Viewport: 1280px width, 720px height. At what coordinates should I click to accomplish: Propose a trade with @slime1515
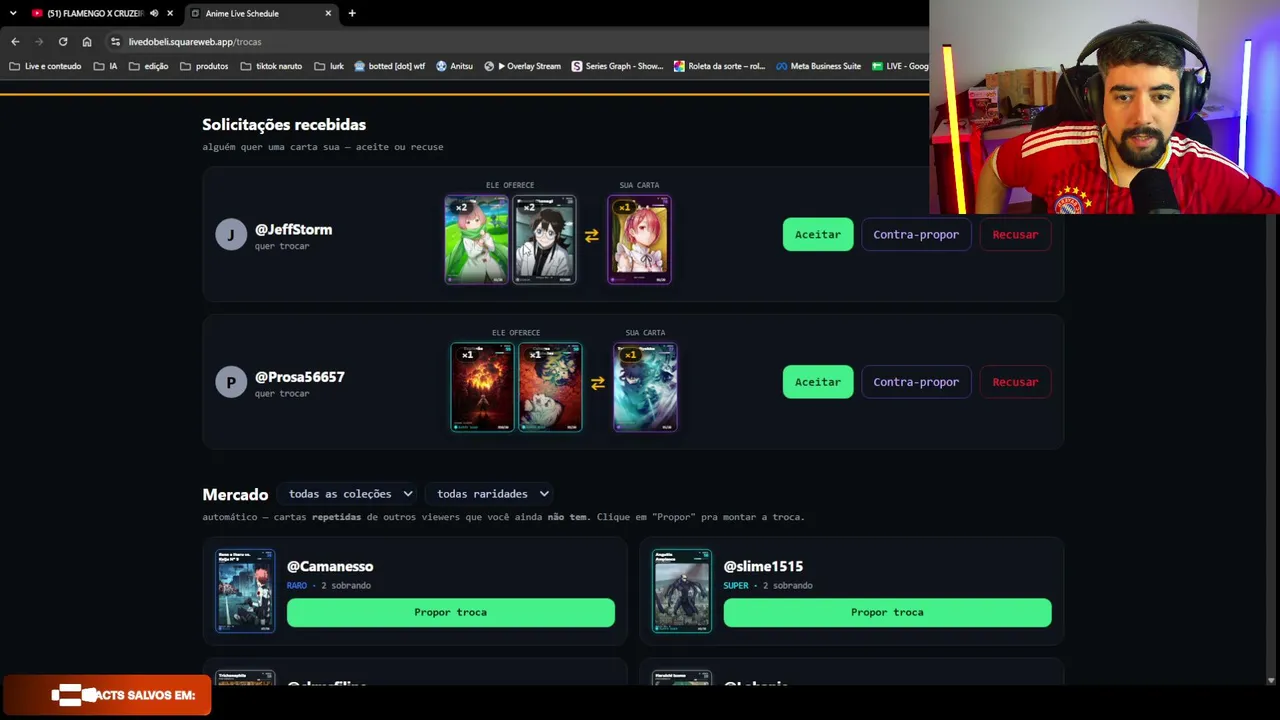click(887, 612)
